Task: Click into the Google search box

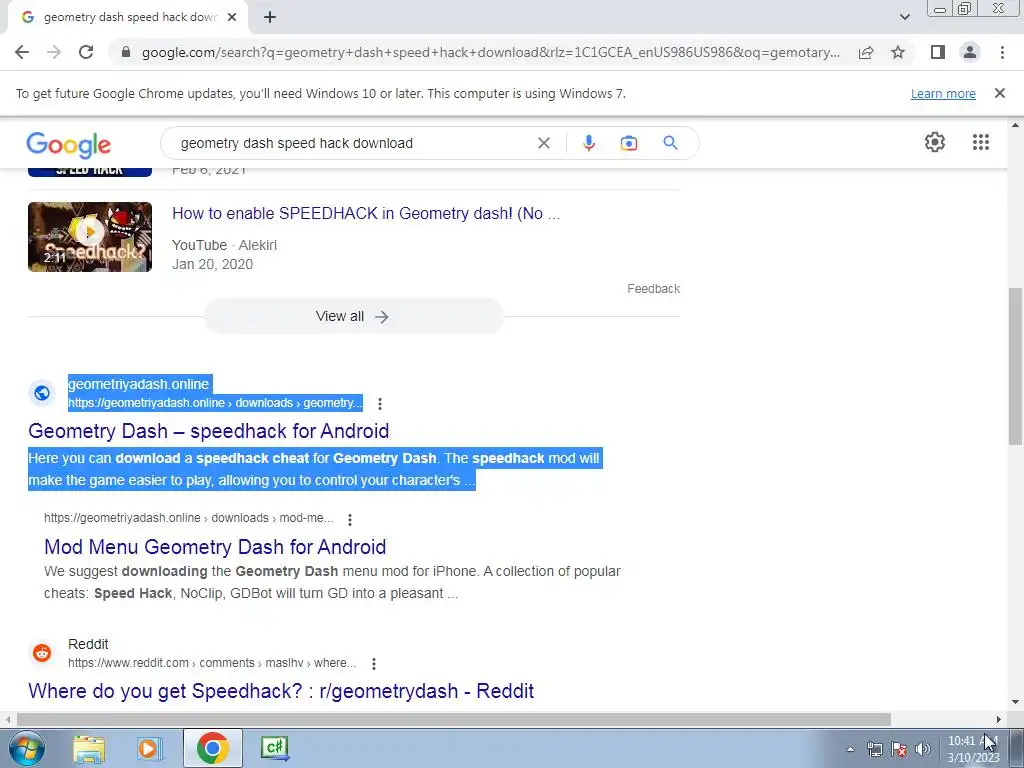Action: (353, 143)
